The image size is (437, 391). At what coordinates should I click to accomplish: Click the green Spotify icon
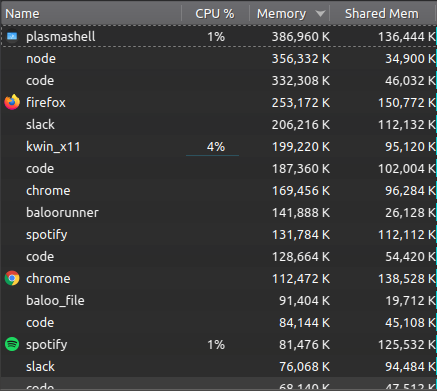(12, 344)
